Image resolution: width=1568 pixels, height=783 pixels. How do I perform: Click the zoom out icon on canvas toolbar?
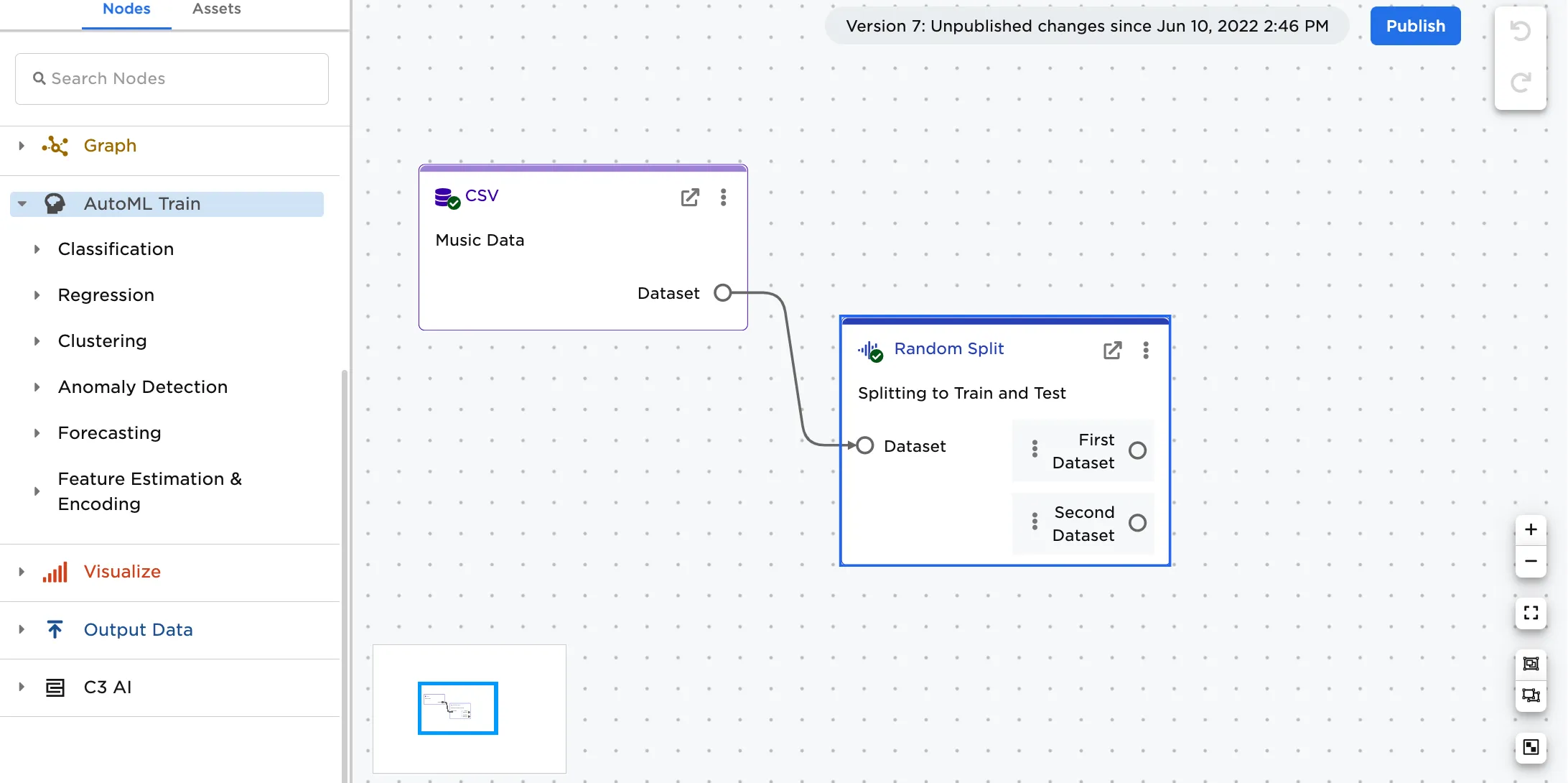pos(1530,561)
